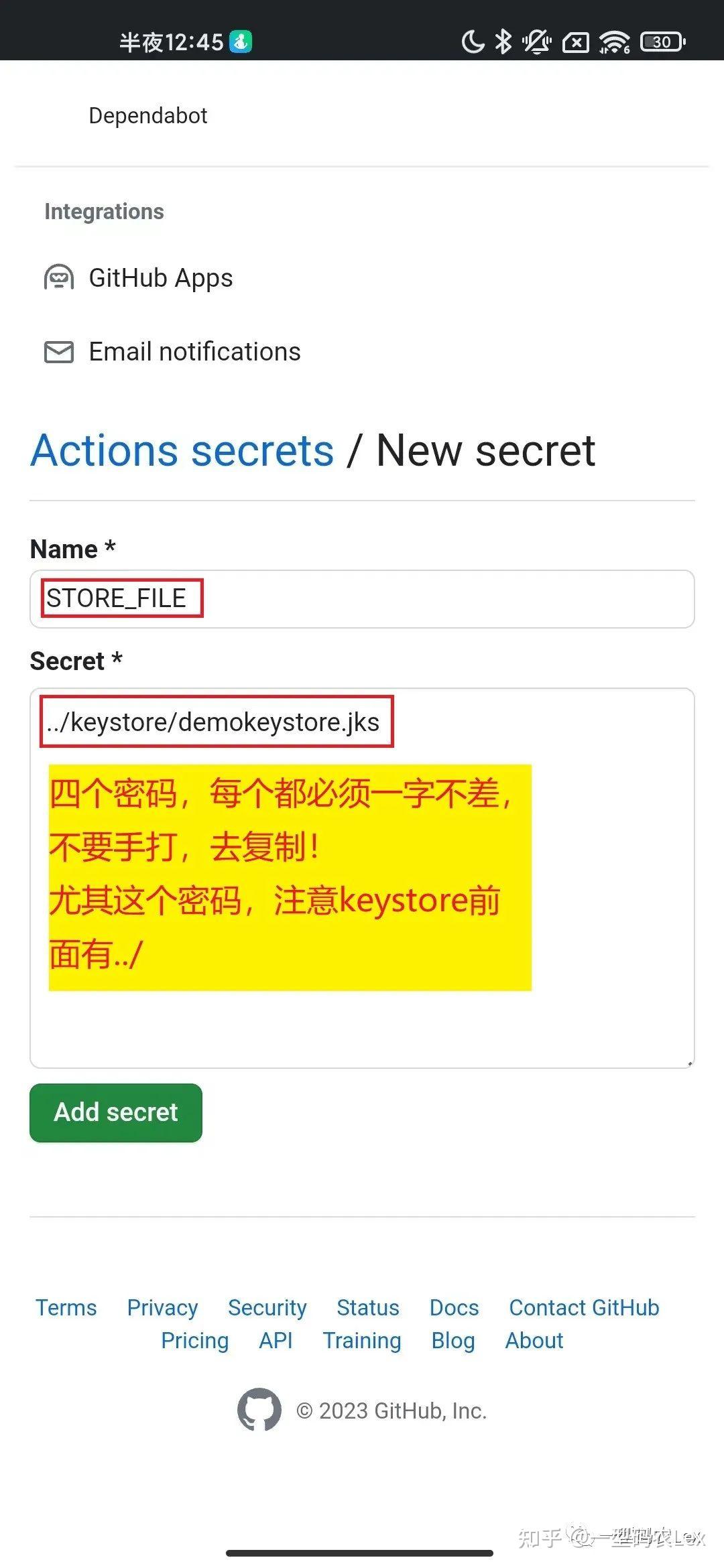Click inside the Secret textarea

click(x=362, y=878)
